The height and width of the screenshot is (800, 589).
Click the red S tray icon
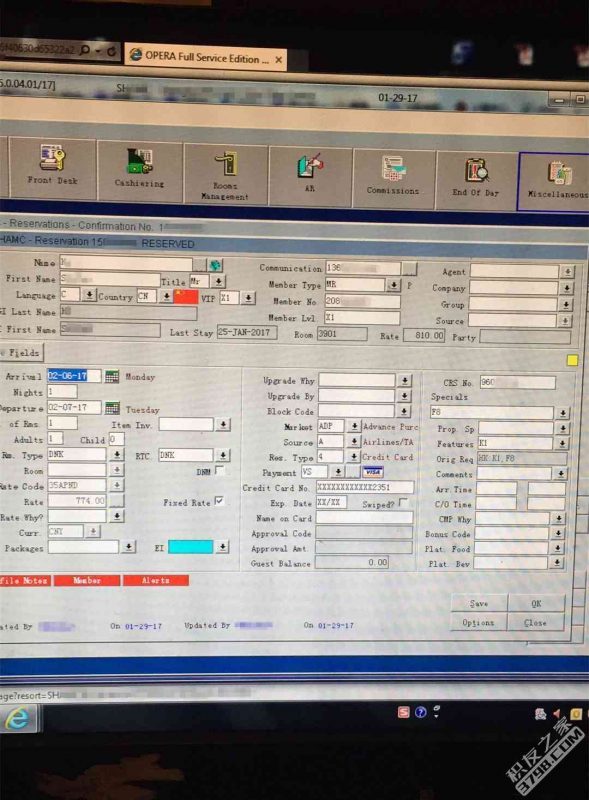[x=403, y=712]
